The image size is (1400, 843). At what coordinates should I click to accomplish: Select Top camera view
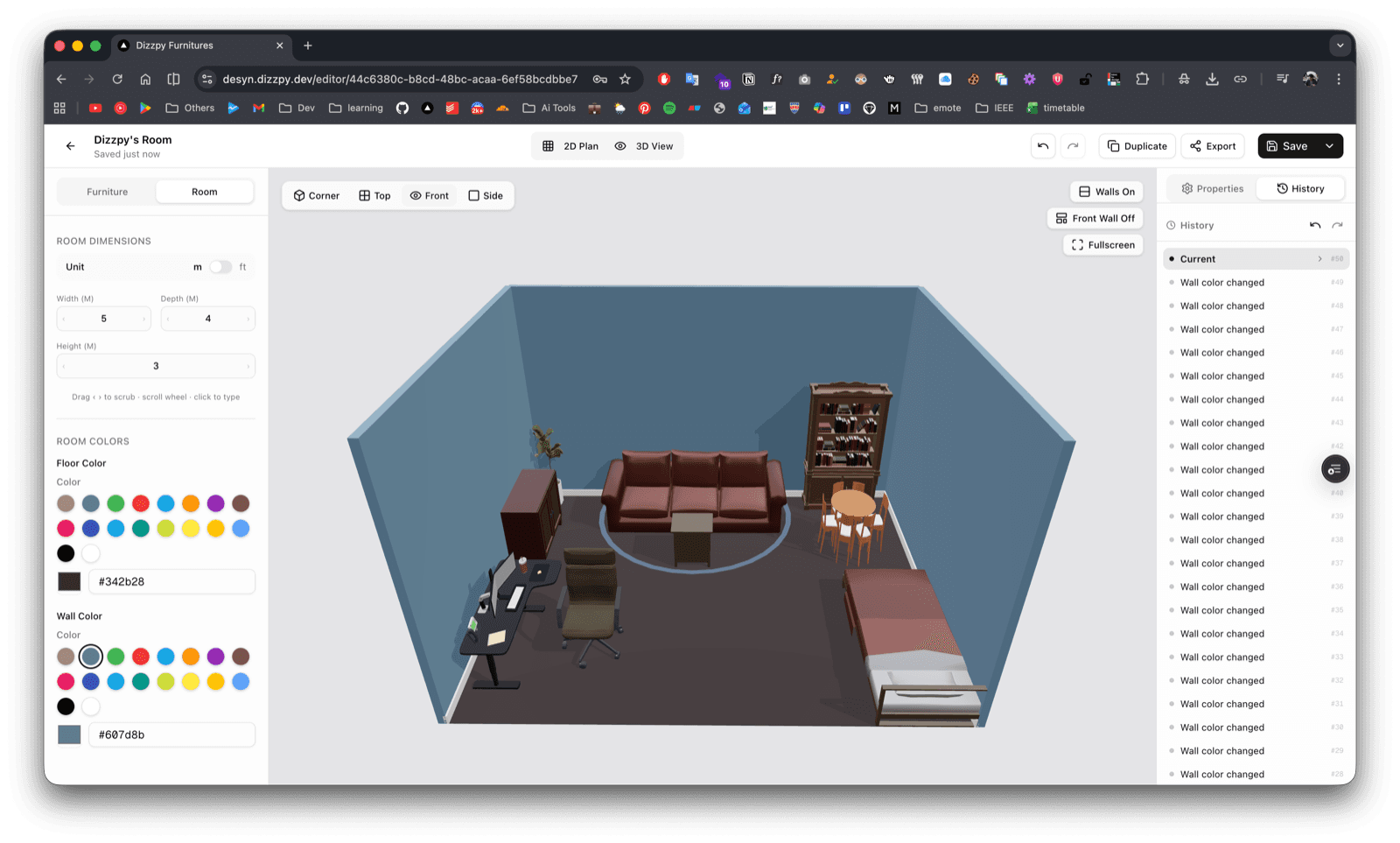coord(374,195)
